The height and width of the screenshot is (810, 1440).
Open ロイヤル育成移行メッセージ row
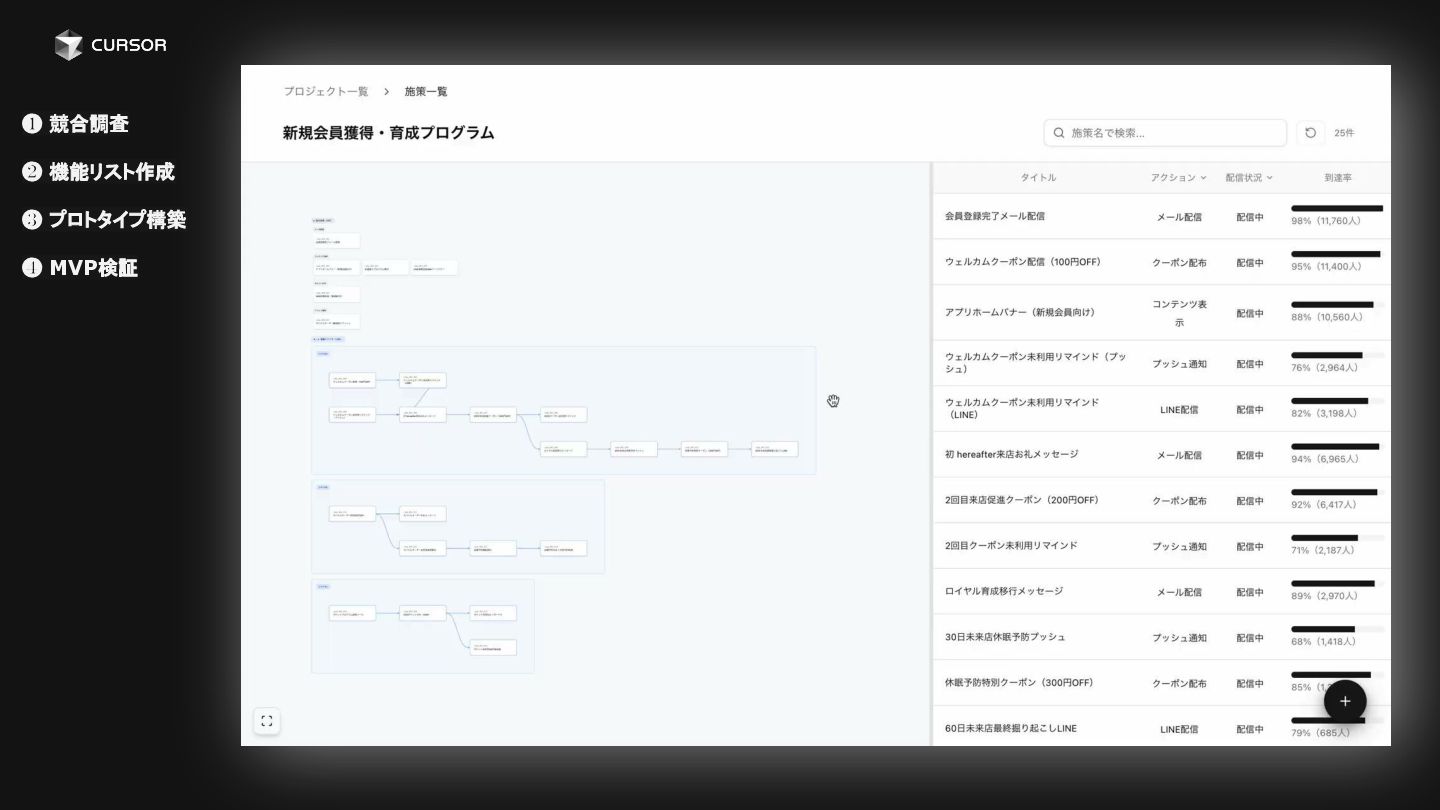pos(1161,591)
